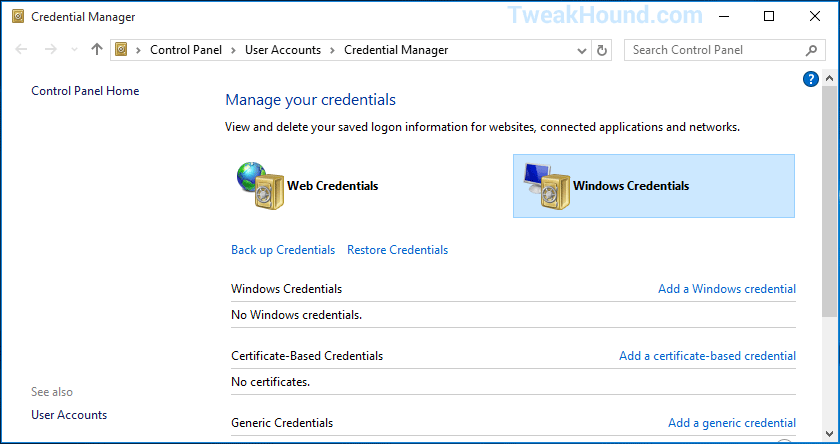Click the 'Generic Credentials' section header
Screen dimensions: 840x444
(282, 423)
